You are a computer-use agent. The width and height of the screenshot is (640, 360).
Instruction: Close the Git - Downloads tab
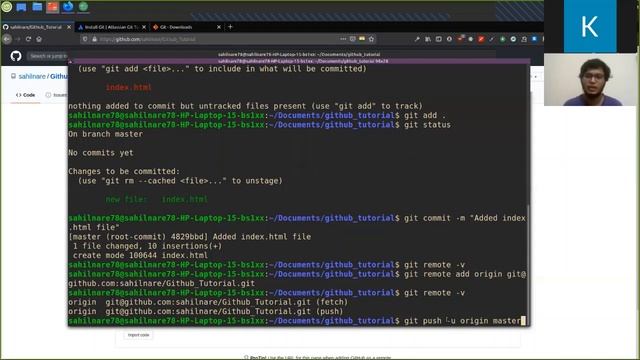(219, 27)
